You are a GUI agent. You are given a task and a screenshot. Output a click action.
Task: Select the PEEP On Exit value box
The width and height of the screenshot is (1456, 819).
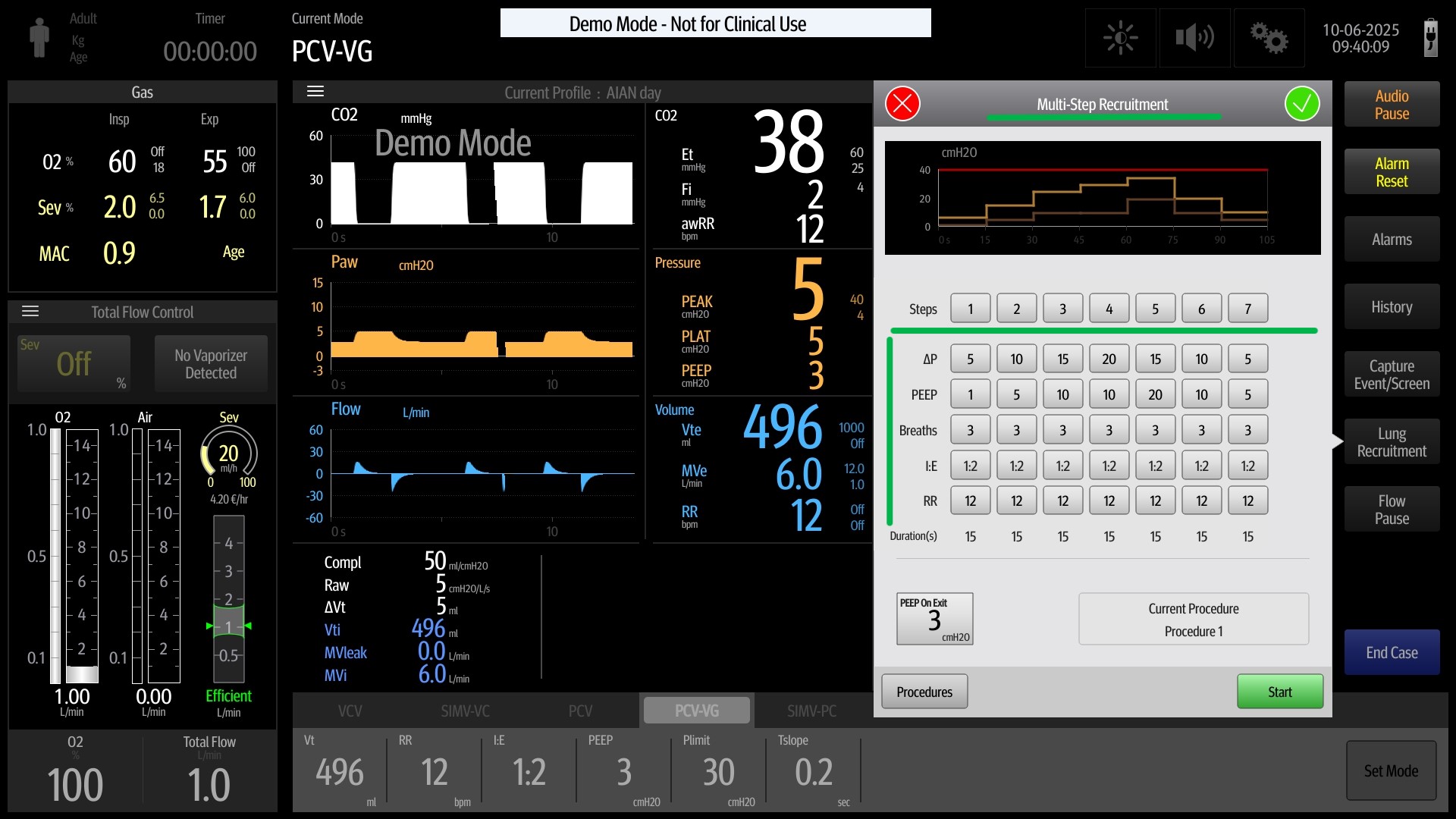[x=934, y=619]
